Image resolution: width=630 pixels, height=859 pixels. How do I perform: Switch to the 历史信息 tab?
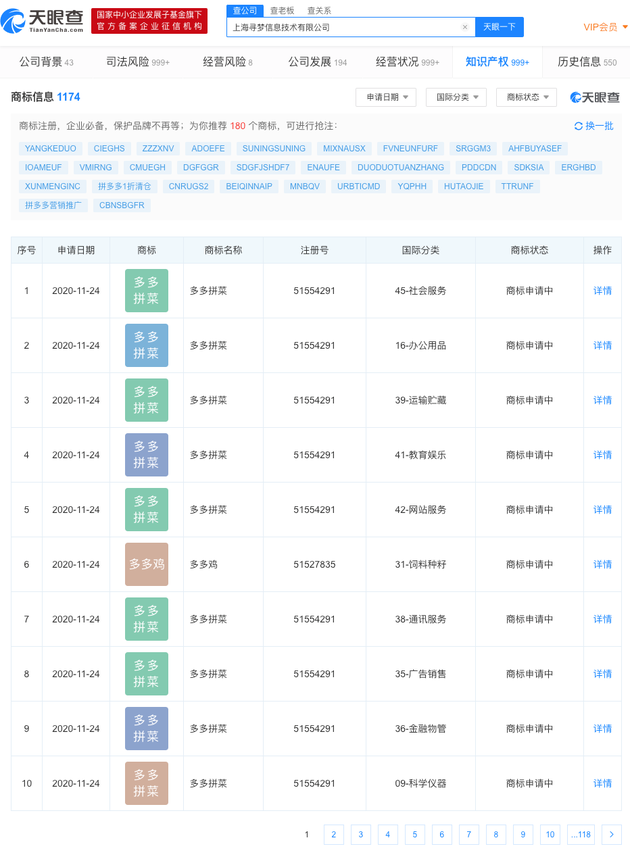click(587, 62)
